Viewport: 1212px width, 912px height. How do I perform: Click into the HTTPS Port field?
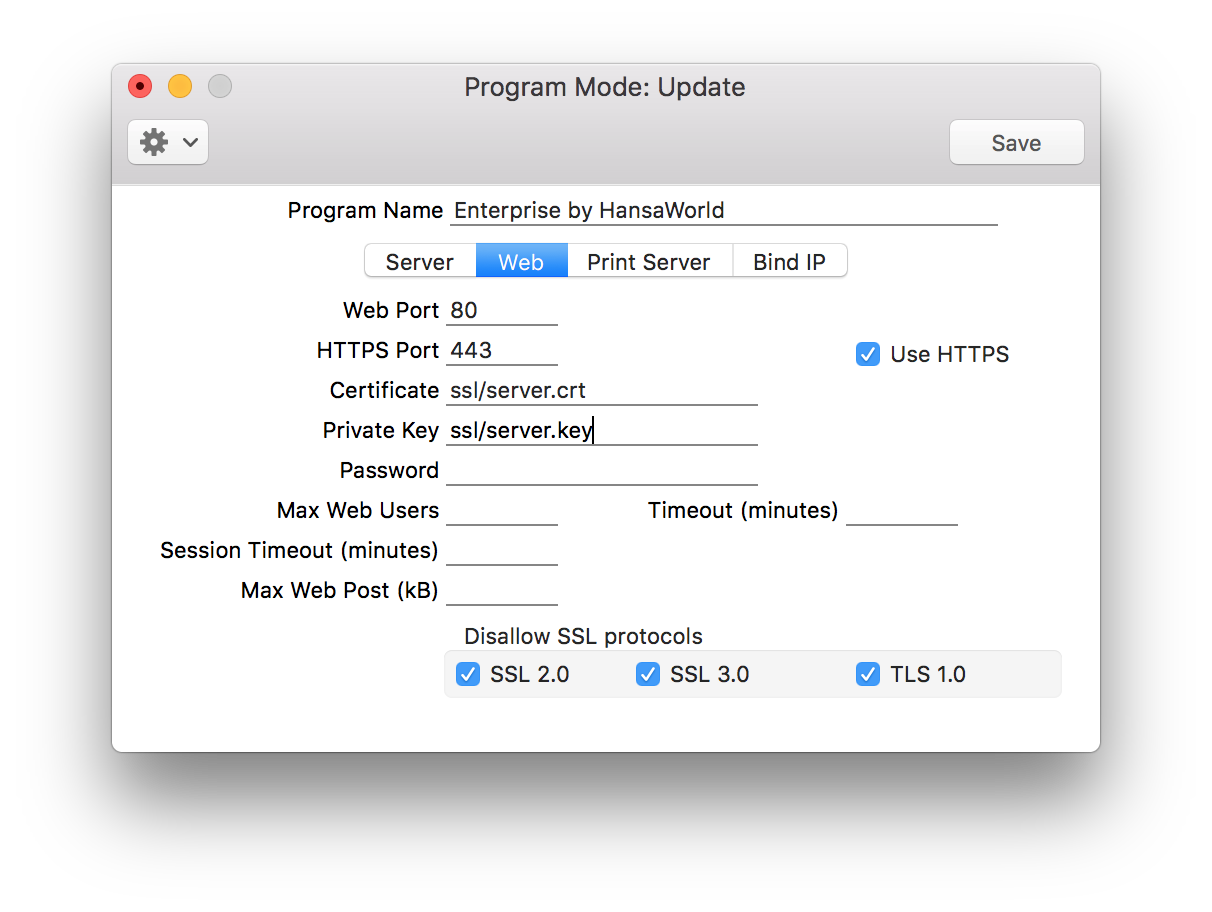point(502,351)
